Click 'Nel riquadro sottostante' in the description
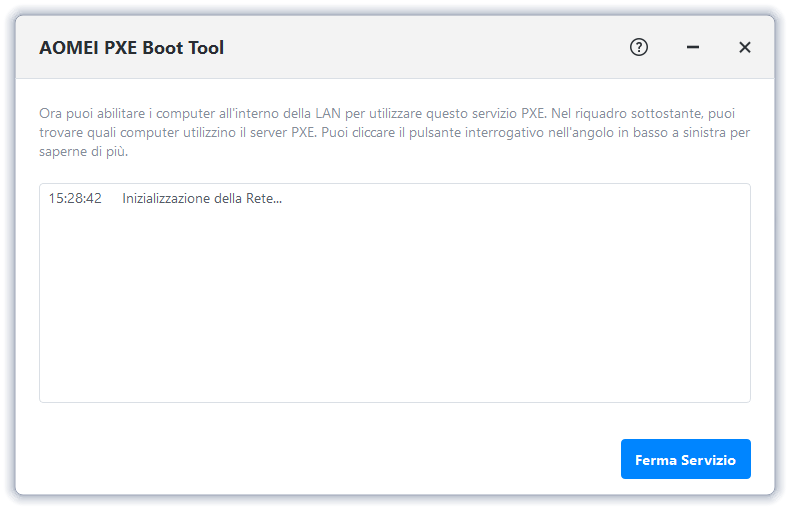The height and width of the screenshot is (510, 790). click(x=627, y=113)
